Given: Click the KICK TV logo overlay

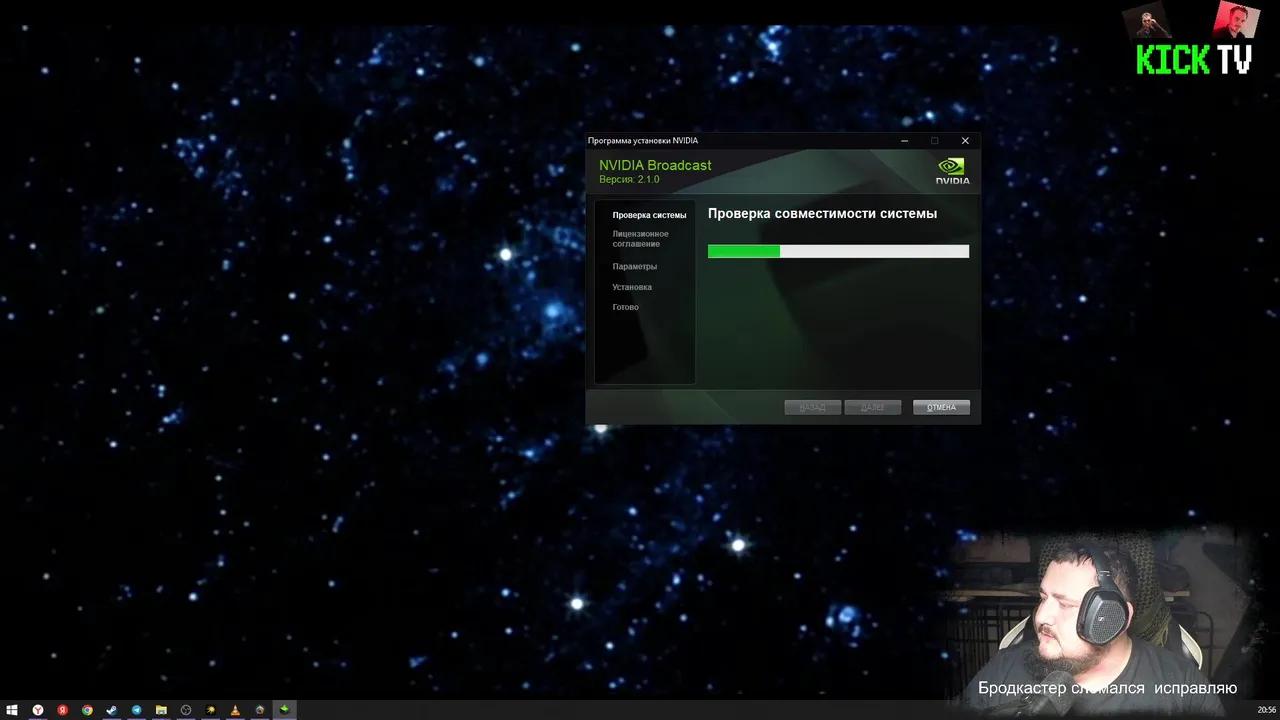Looking at the screenshot, I should point(1194,60).
